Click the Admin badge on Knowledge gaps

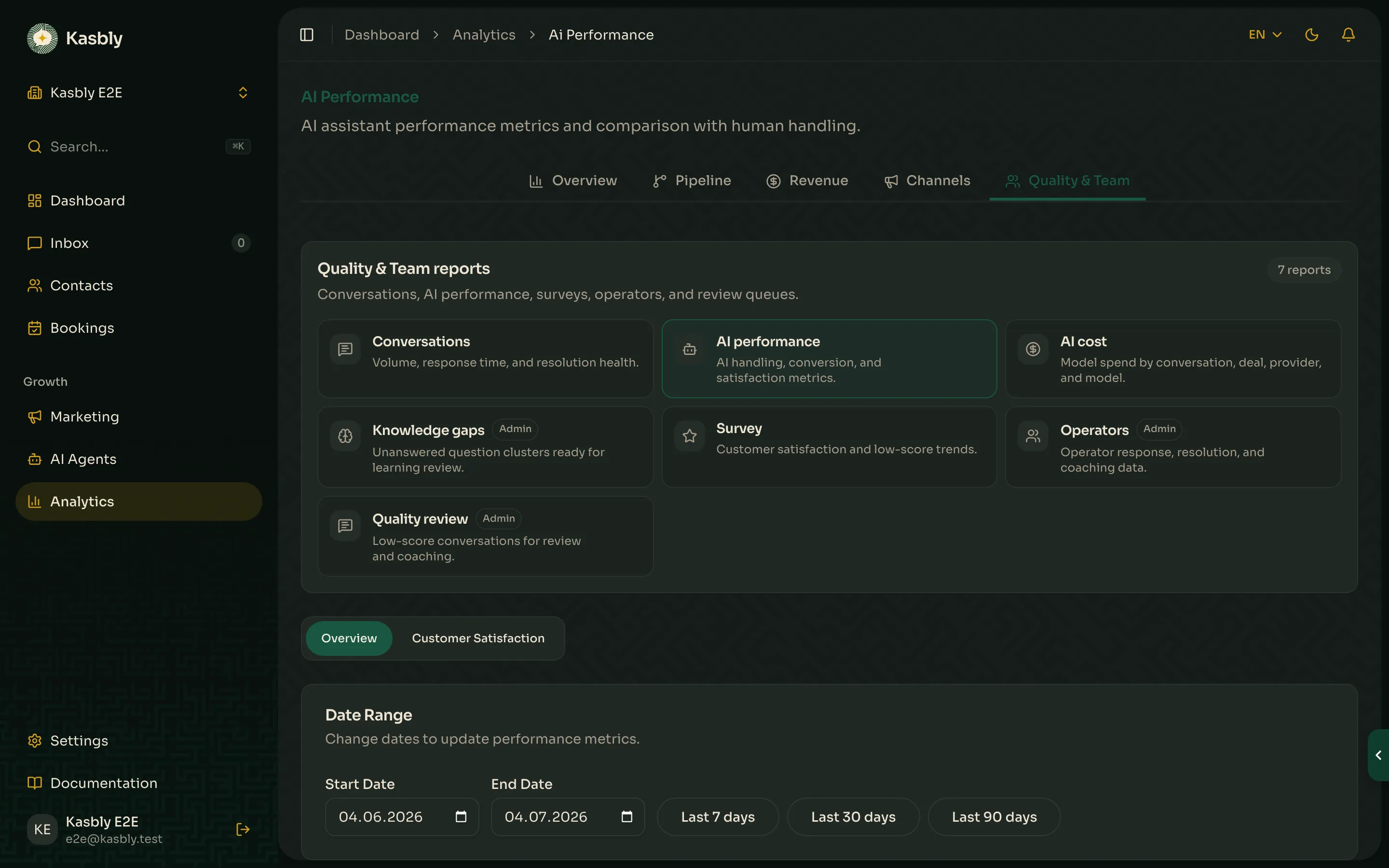(515, 429)
